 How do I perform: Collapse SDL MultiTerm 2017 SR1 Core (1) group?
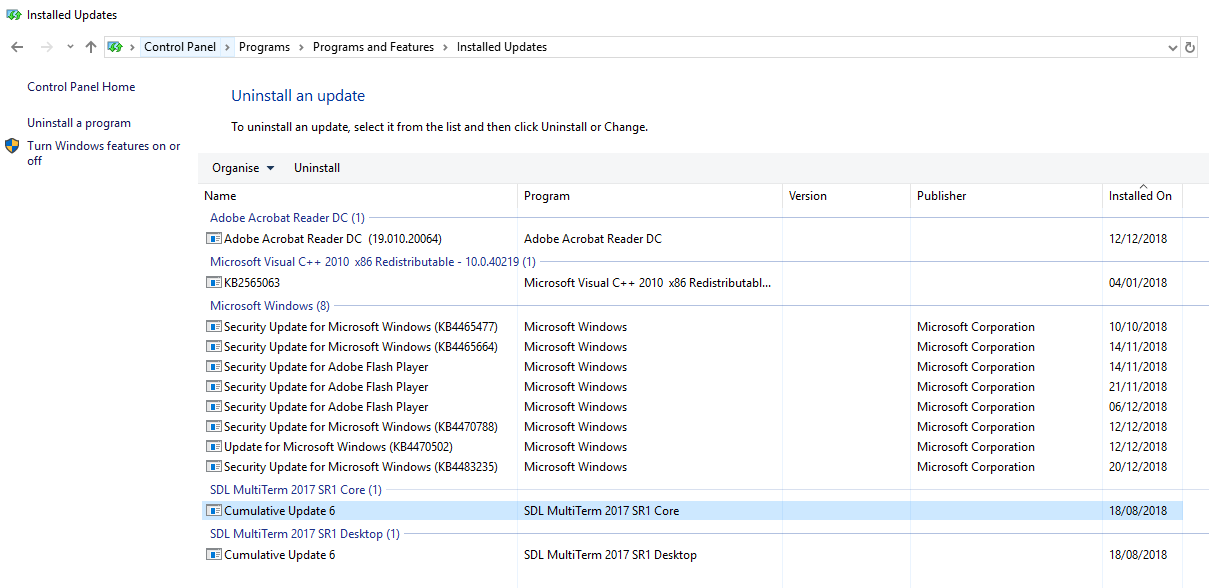295,489
